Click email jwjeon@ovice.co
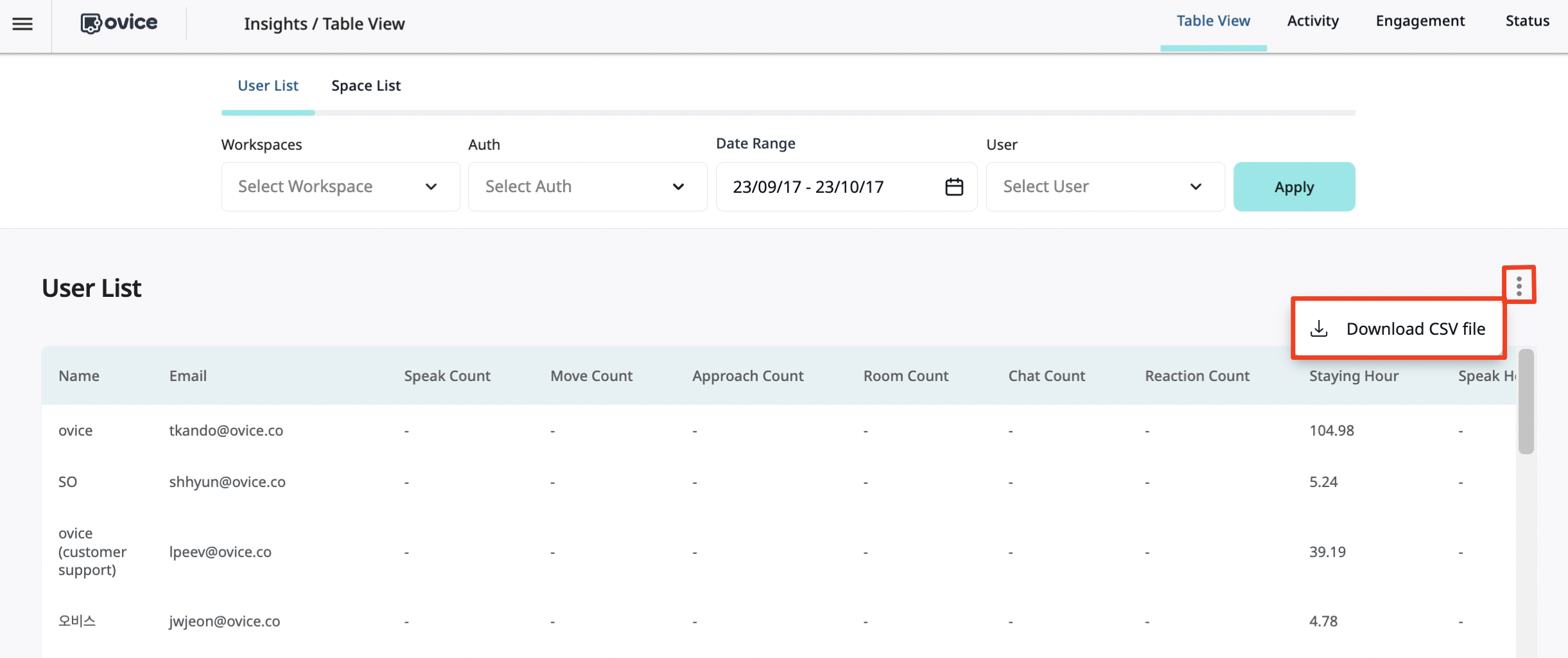The width and height of the screenshot is (1568, 658). 224,621
